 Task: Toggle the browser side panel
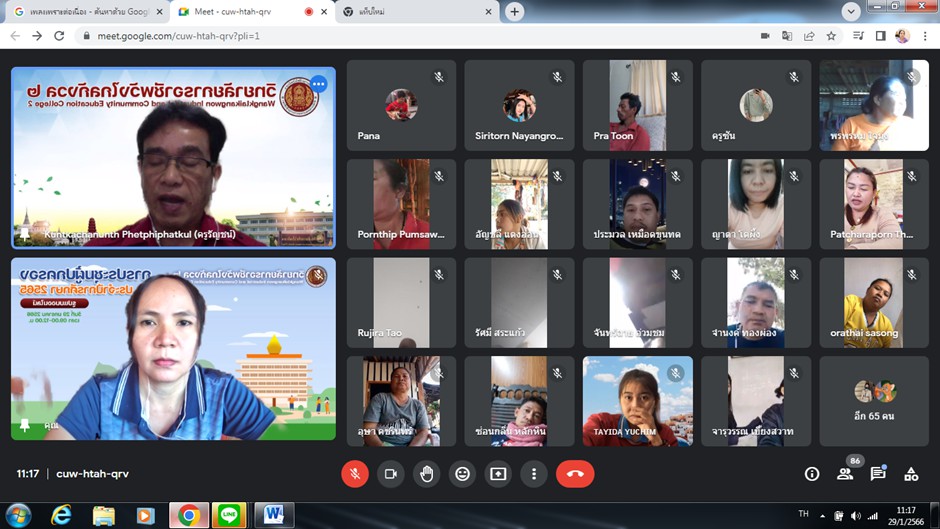tap(881, 36)
